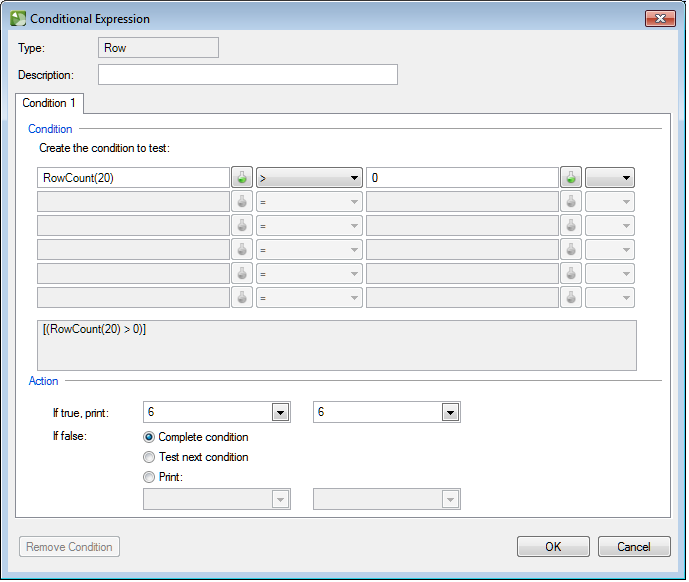Select the Complete condition radio button

point(150,437)
